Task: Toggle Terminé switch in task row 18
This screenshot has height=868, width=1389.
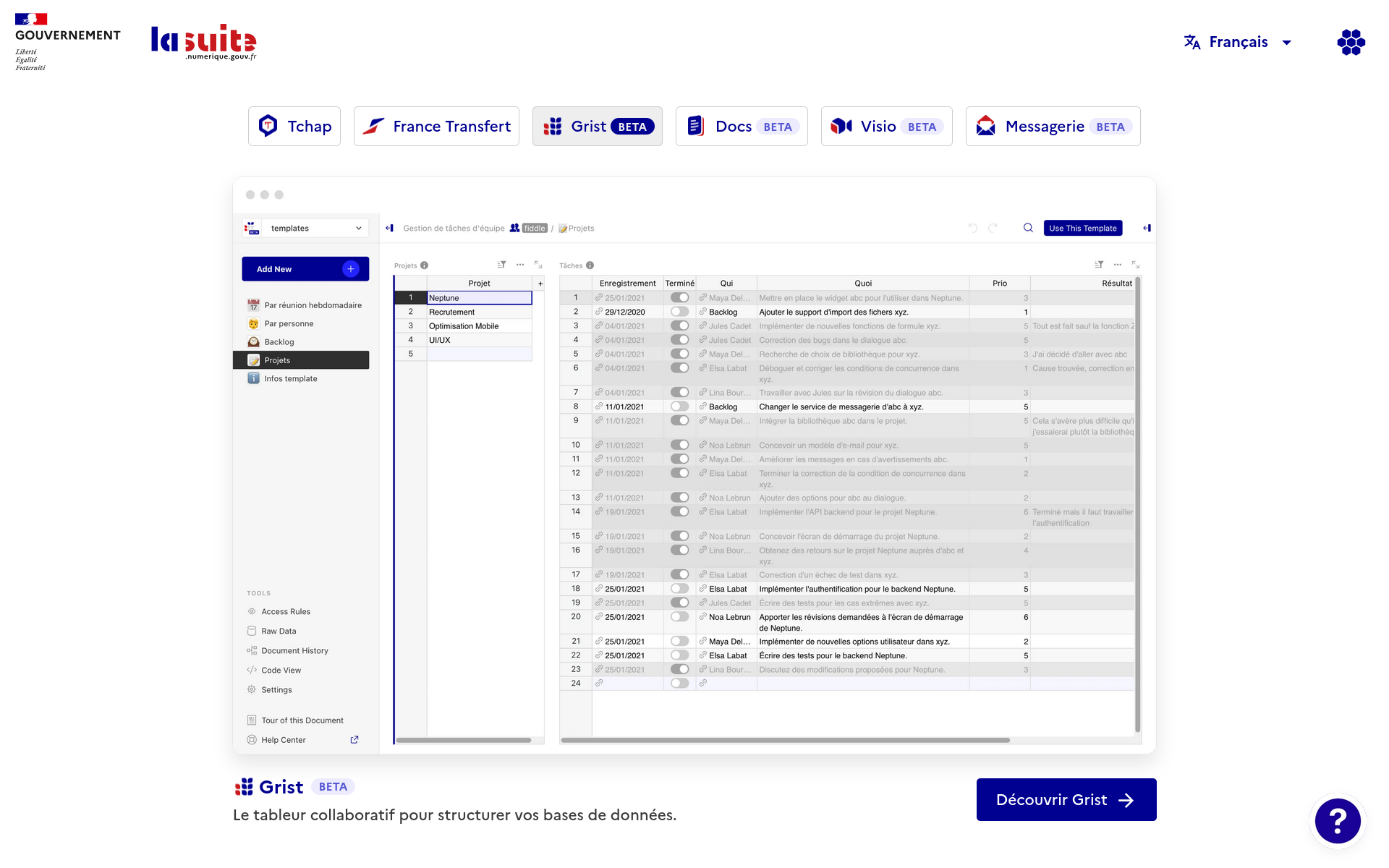Action: click(679, 589)
